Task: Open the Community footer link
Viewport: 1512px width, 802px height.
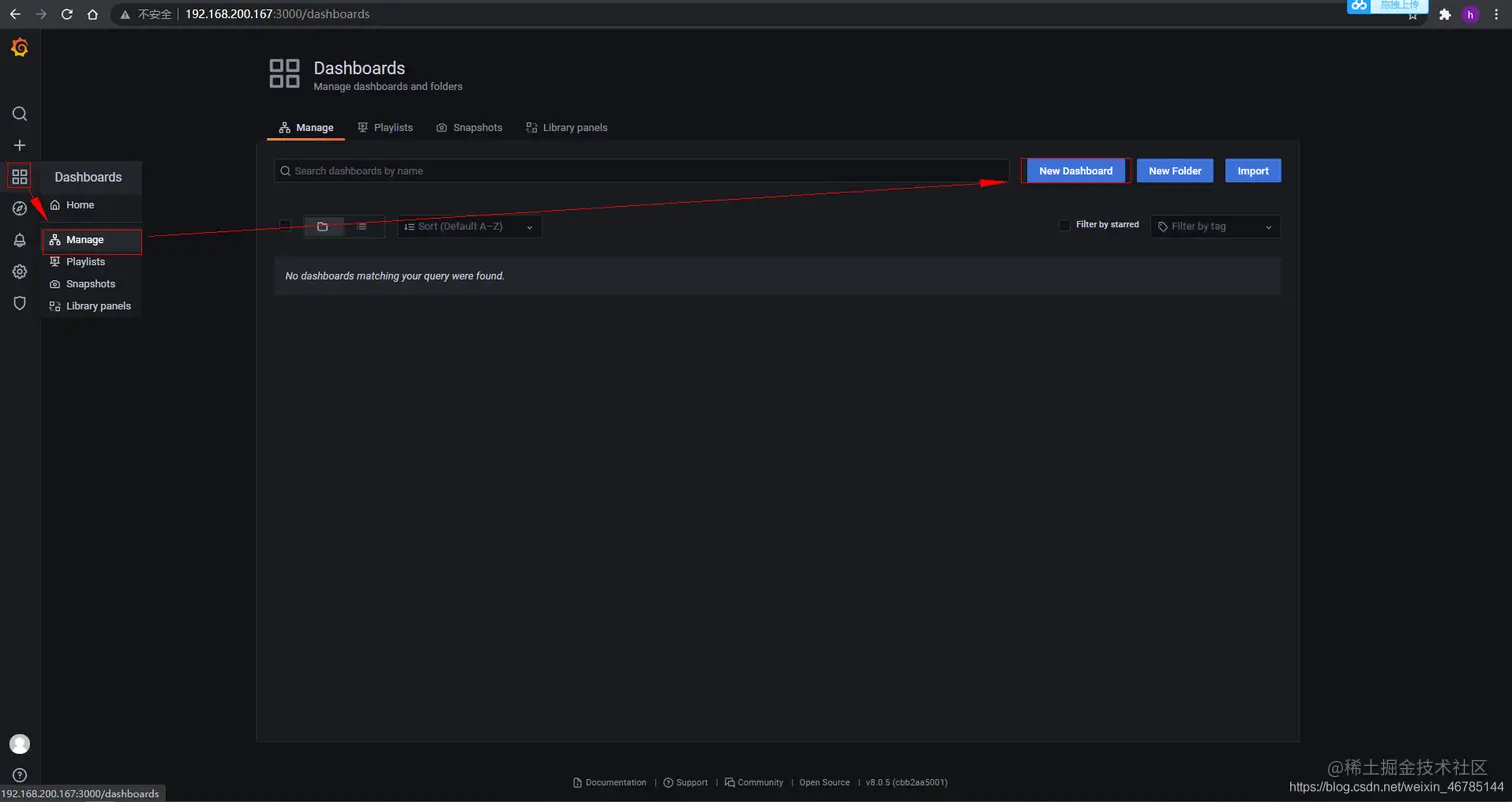Action: coord(754,783)
